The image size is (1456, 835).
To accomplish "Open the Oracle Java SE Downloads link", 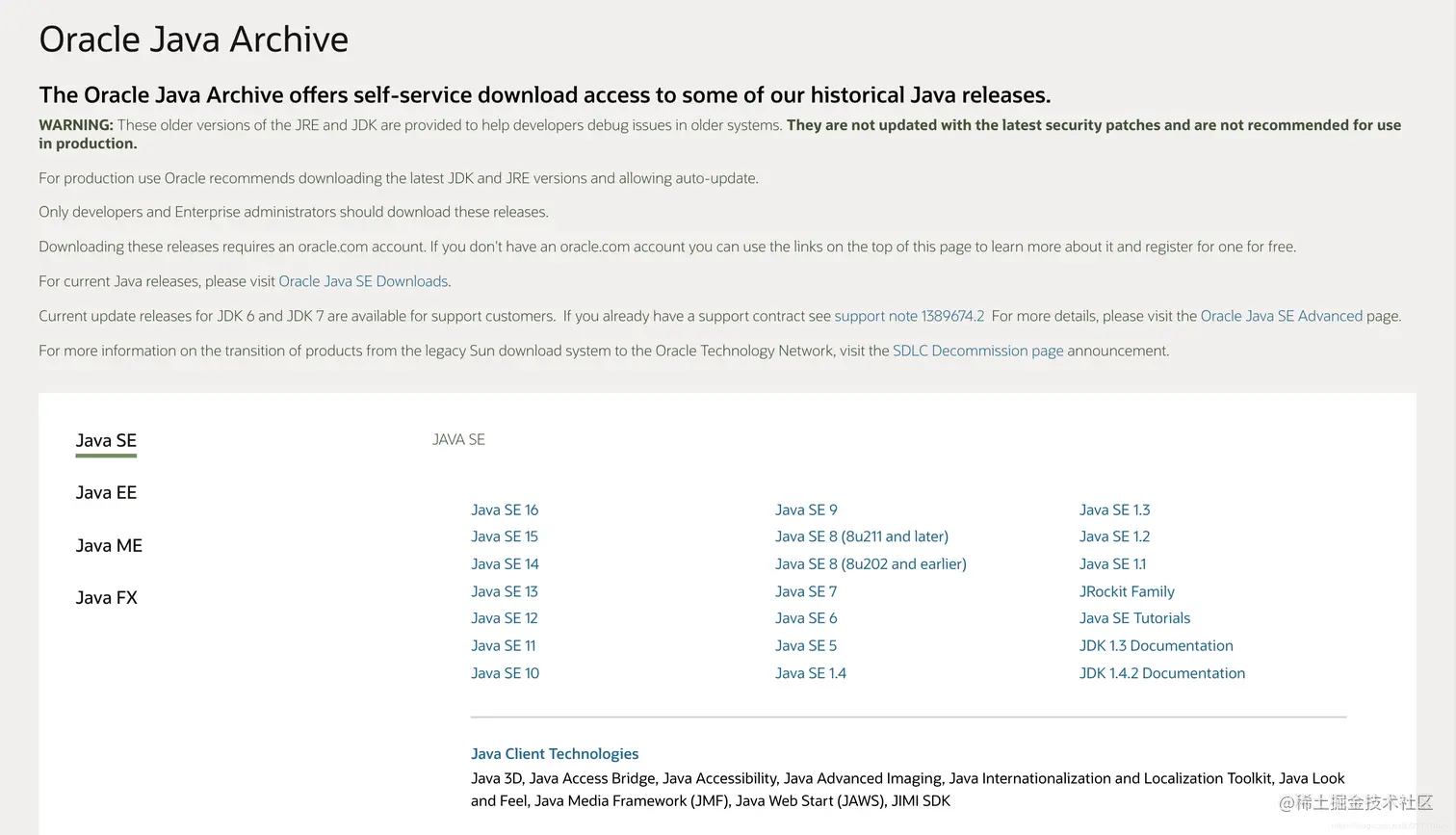I will pos(363,281).
